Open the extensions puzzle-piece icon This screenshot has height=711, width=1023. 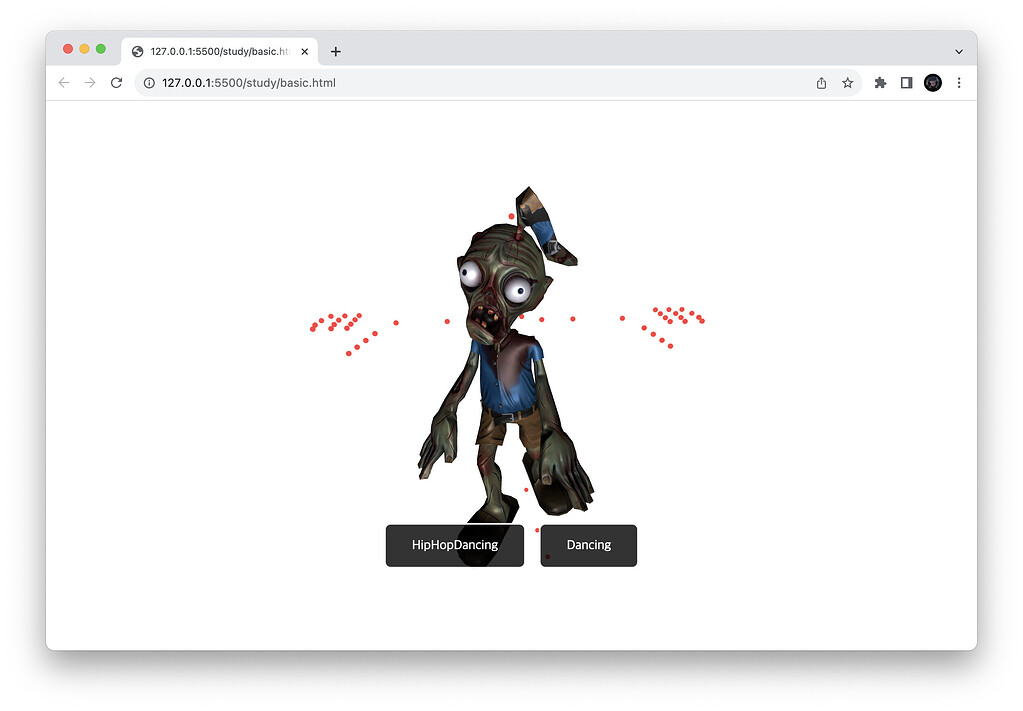(880, 83)
